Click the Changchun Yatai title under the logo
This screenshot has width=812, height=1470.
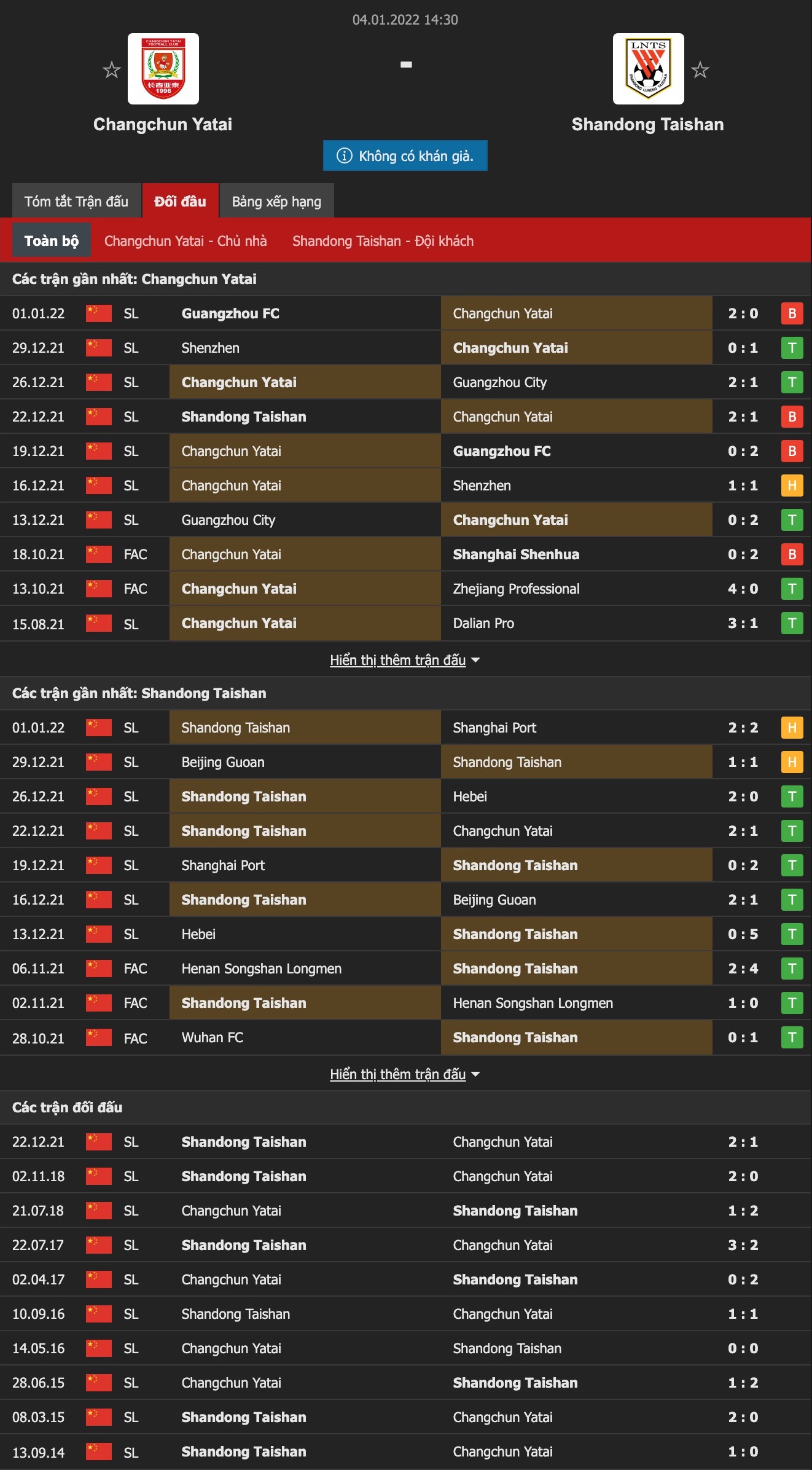click(163, 124)
